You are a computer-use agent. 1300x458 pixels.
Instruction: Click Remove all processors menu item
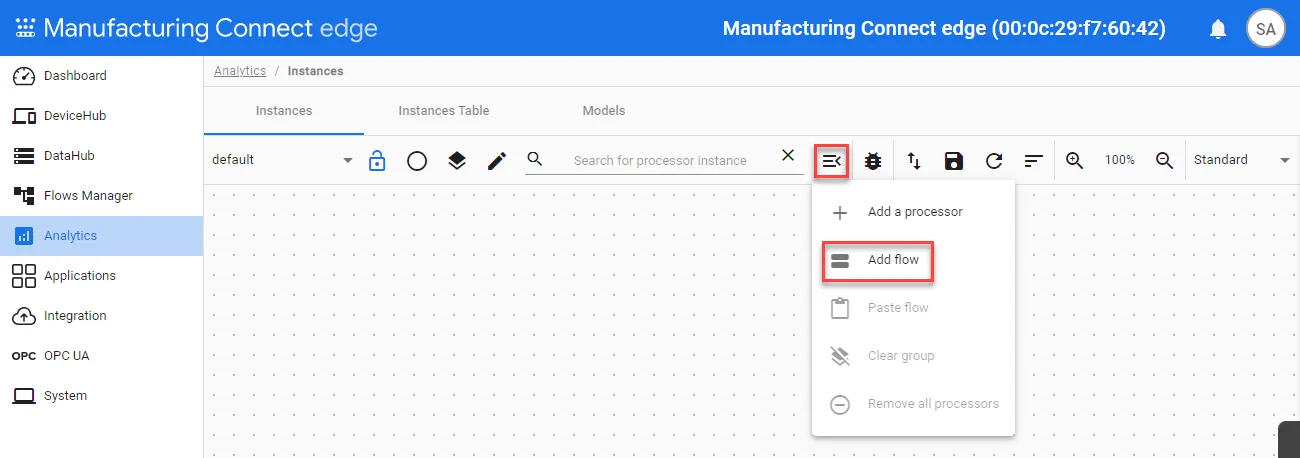click(x=913, y=404)
